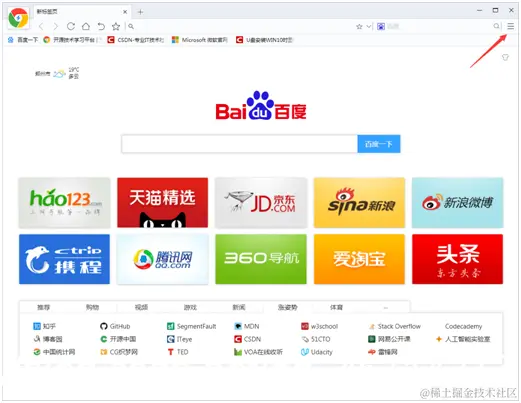Switch to the 视频 tab
This screenshot has width=521, height=403.
click(141, 307)
